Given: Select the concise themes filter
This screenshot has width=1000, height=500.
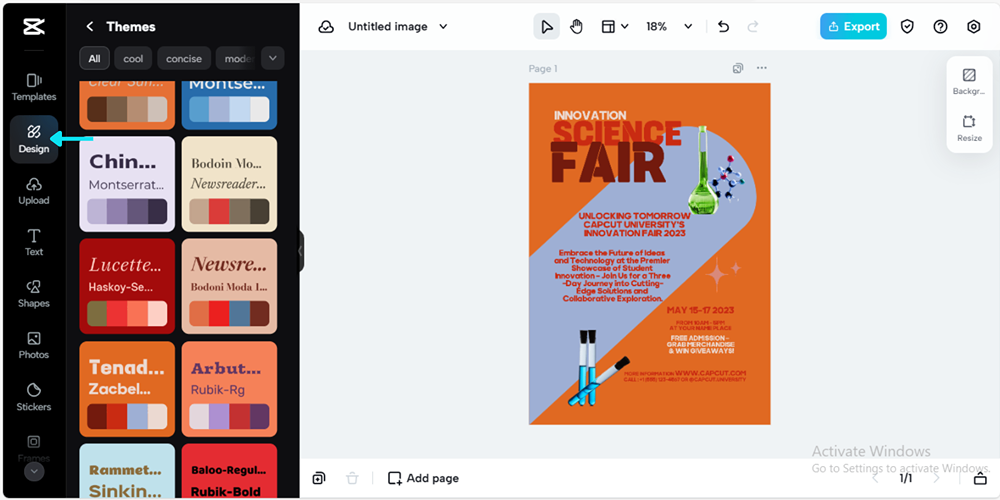Looking at the screenshot, I should [x=184, y=59].
